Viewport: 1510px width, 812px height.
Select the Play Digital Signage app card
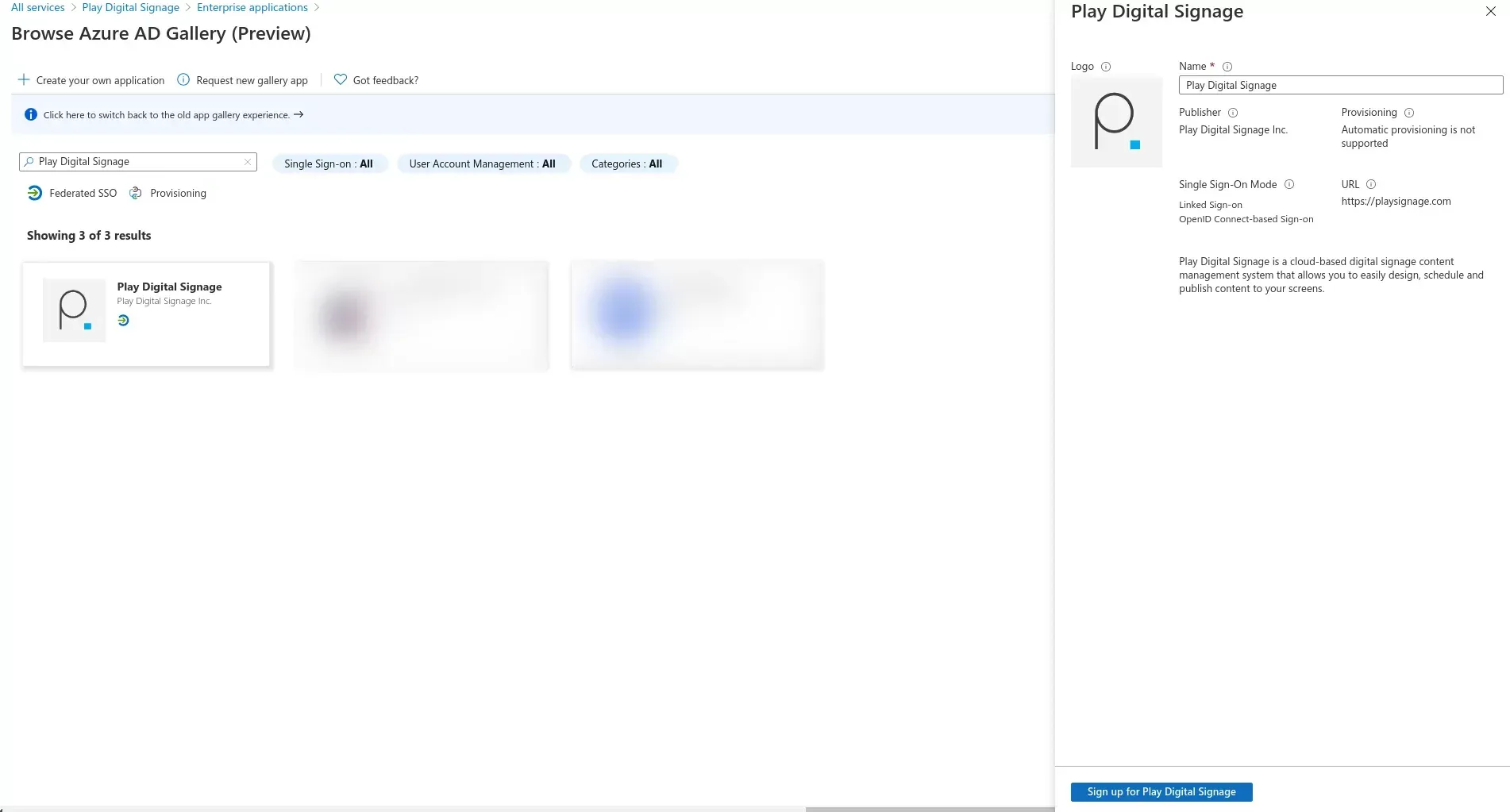point(146,314)
